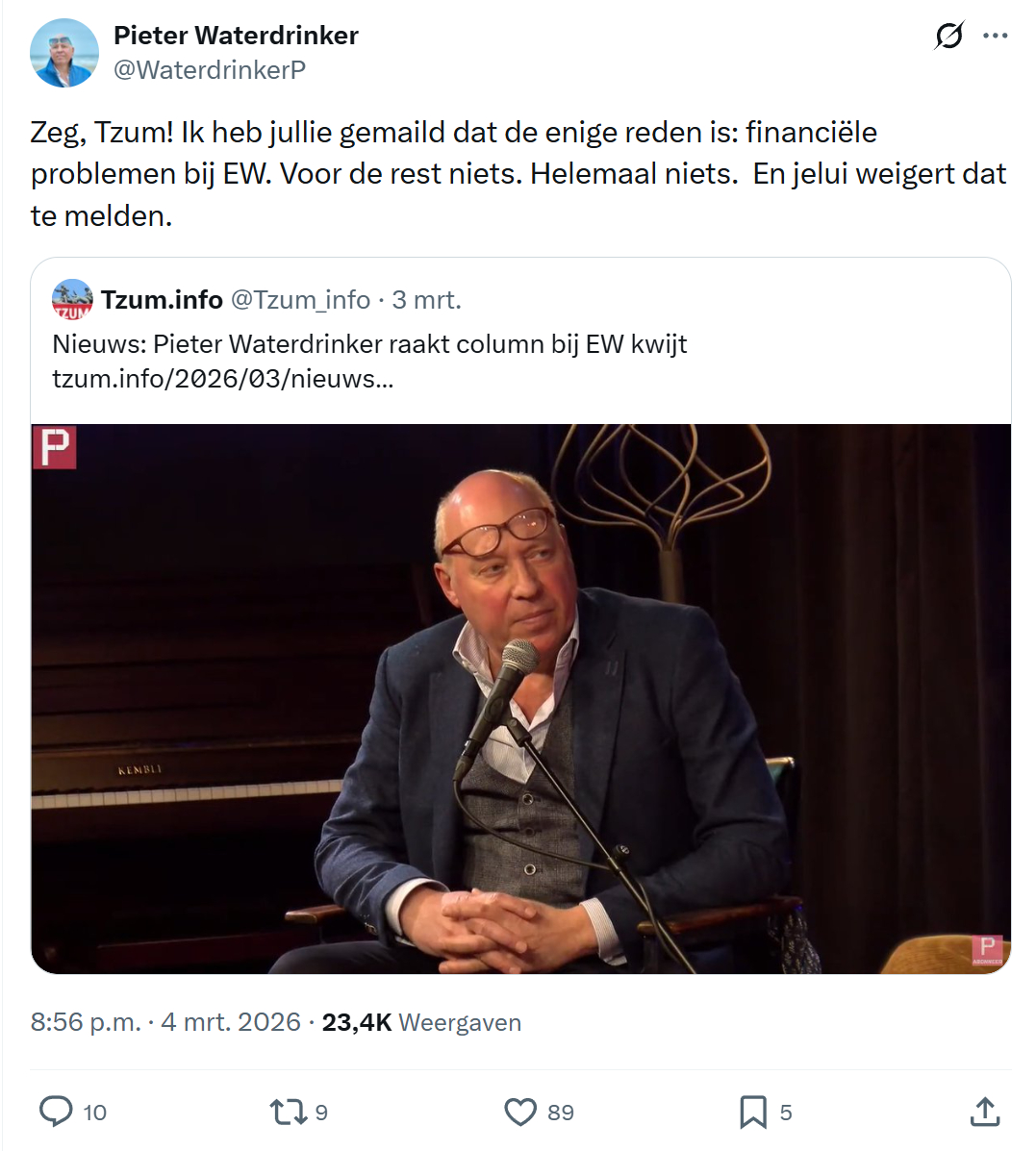Open Pieter Waterdrinker's profile avatar

[63, 53]
